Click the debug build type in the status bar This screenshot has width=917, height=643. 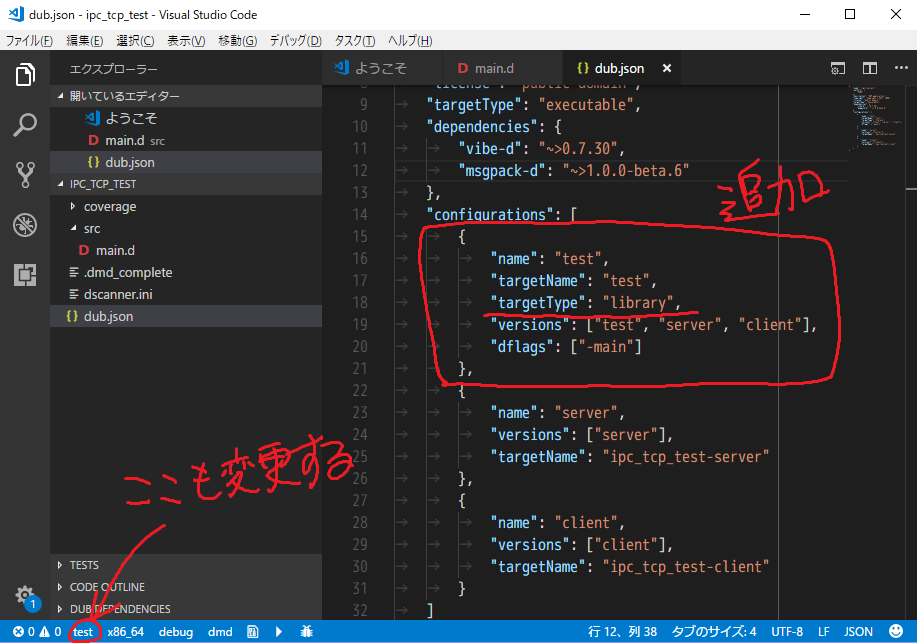click(x=175, y=631)
